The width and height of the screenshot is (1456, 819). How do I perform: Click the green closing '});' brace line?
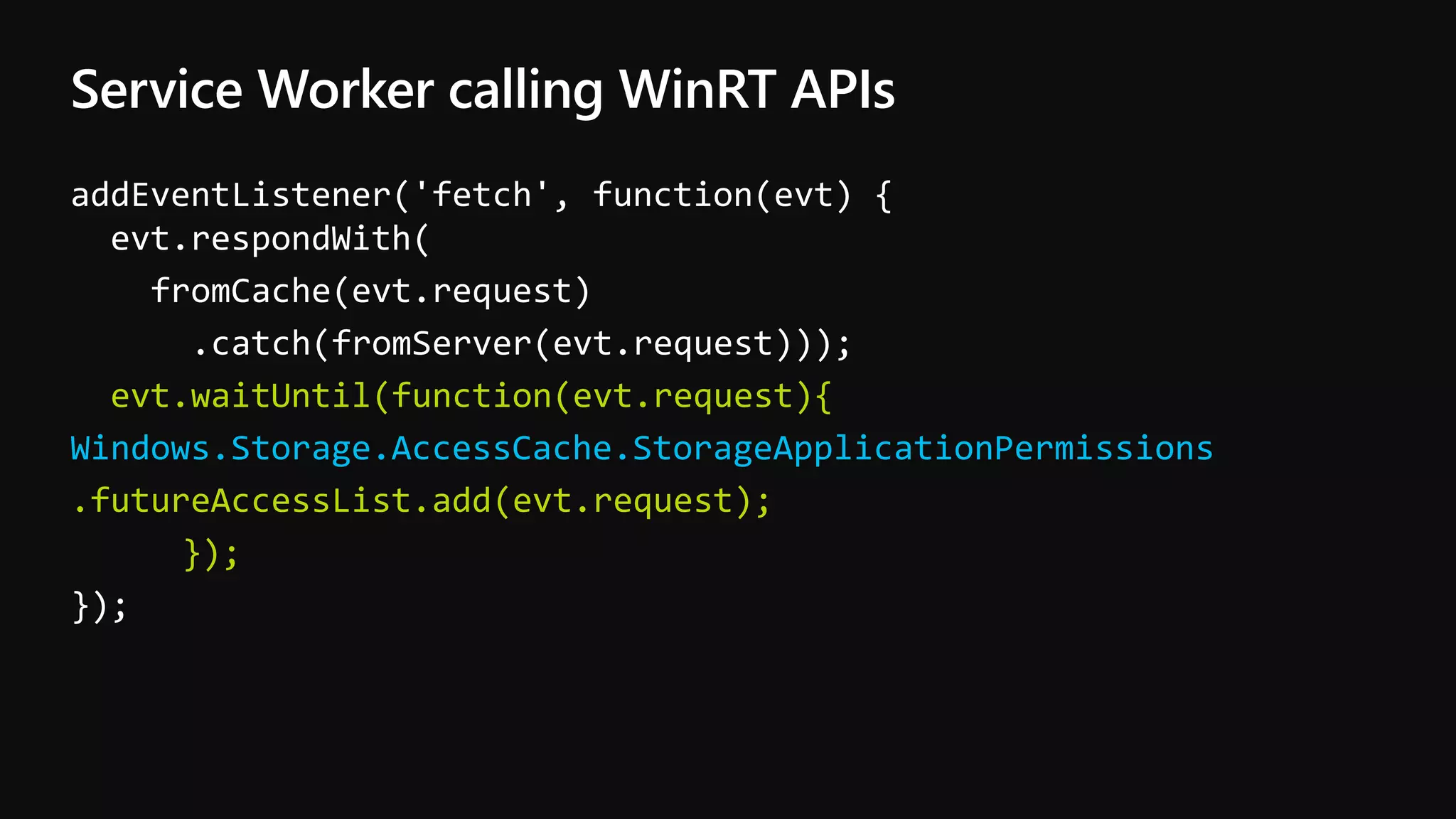(210, 555)
